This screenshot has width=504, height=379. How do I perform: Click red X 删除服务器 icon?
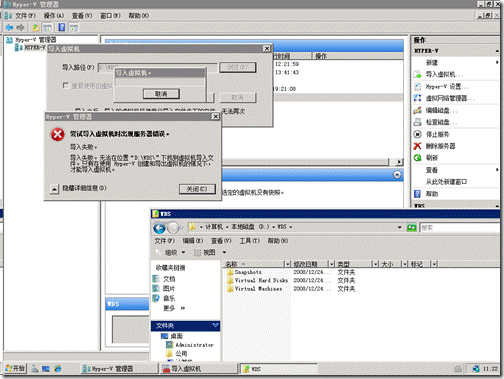point(417,146)
